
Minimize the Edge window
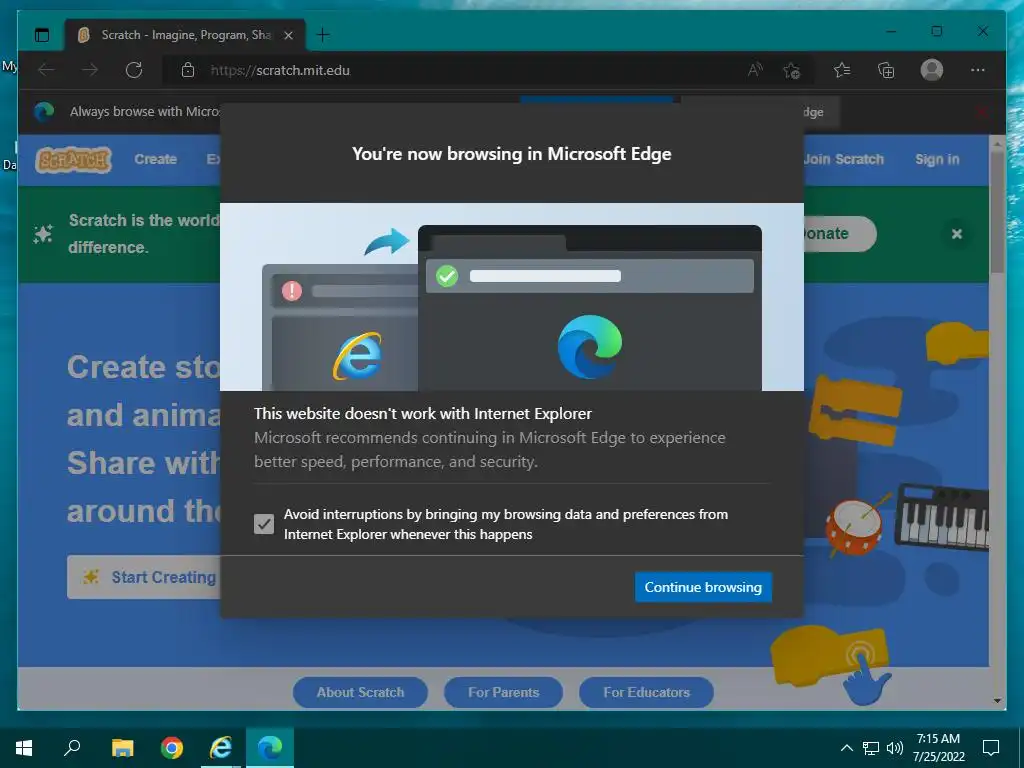pos(891,31)
